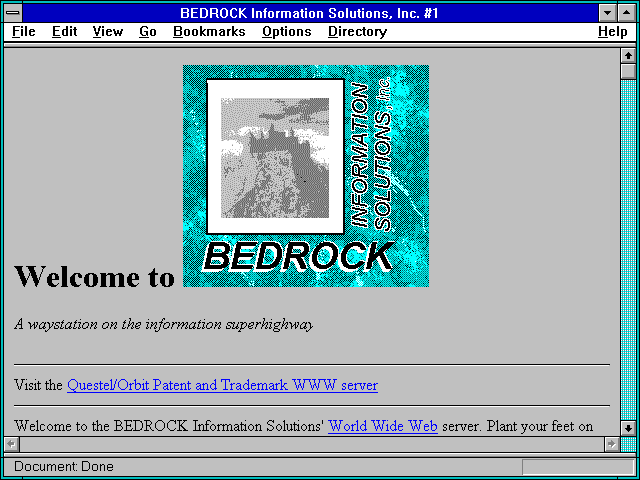640x480 pixels.
Task: Follow the Questel/Orbit Patent and Trademark WWW server link
Action: click(222, 385)
